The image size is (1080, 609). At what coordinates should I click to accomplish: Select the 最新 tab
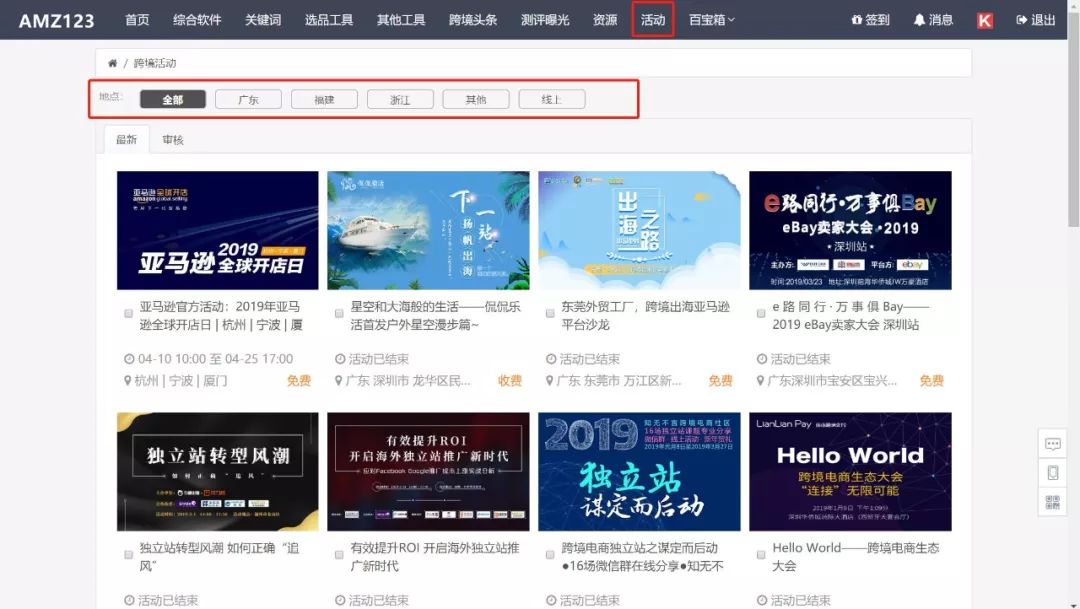click(125, 139)
